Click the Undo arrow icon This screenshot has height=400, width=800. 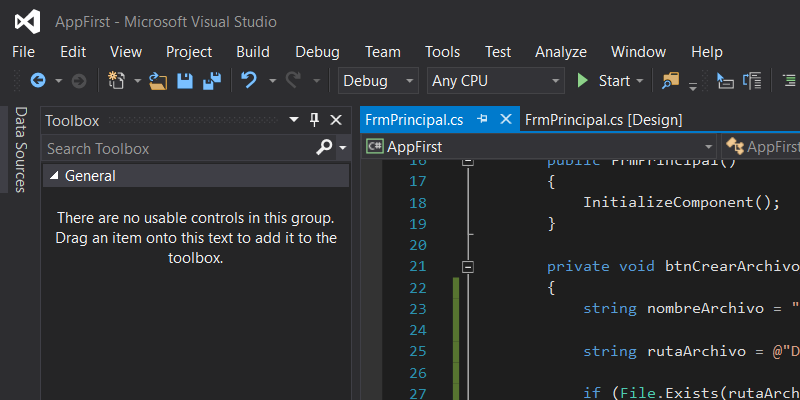pos(249,81)
